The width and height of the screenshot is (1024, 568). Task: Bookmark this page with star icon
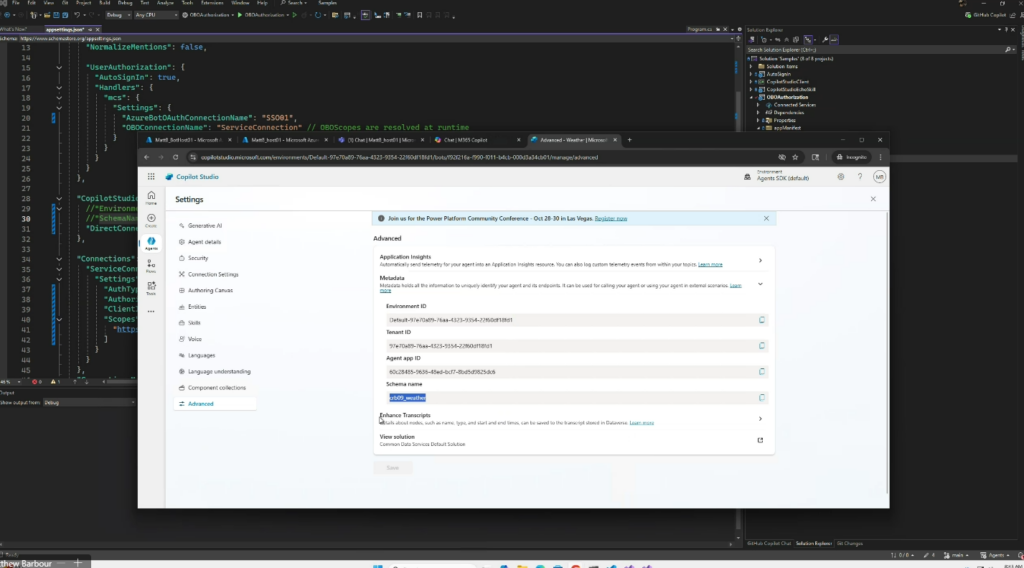pos(795,157)
